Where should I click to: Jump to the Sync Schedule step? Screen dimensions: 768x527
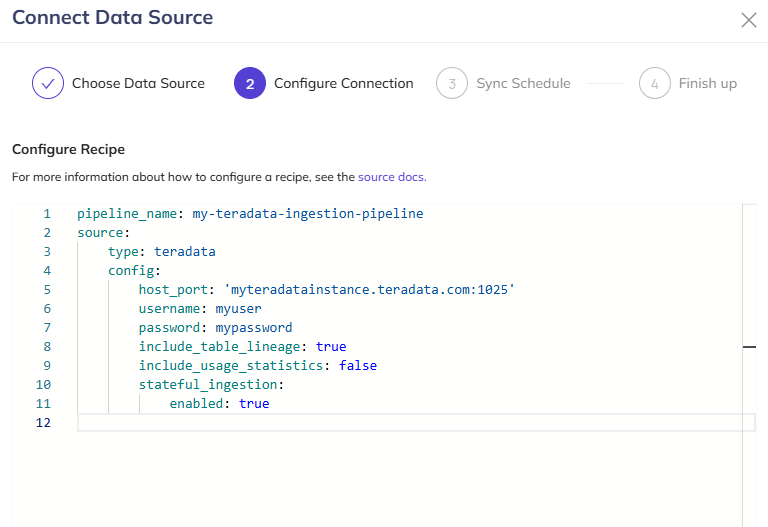pyautogui.click(x=523, y=83)
